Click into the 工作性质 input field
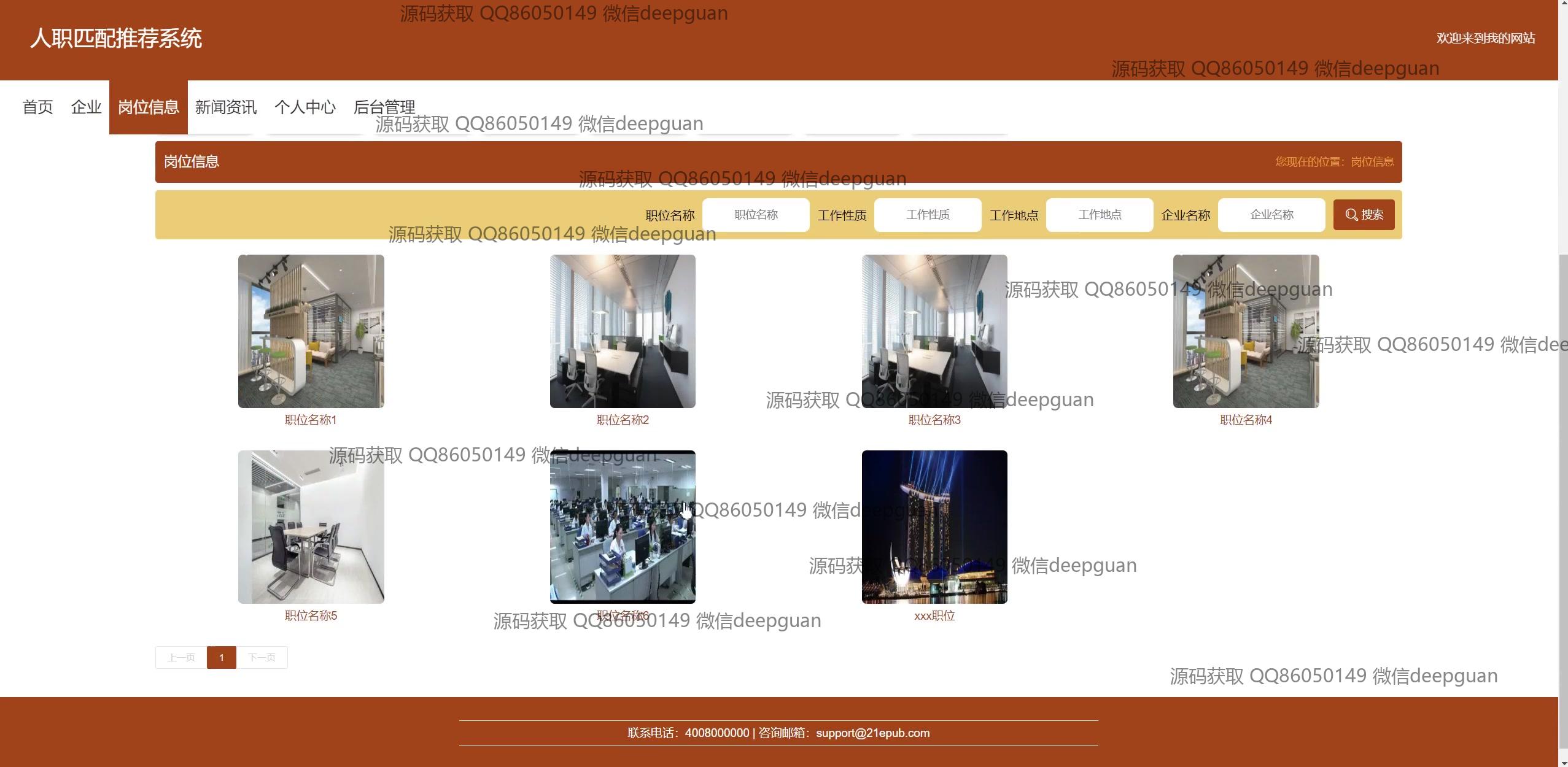Viewport: 1568px width, 767px height. click(927, 215)
